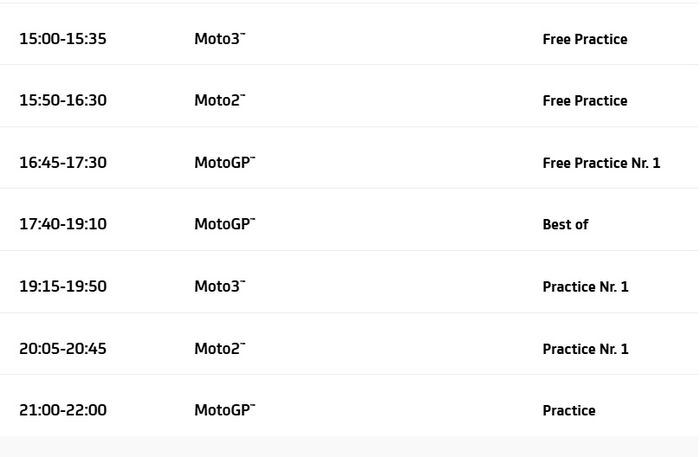
Task: Open the Moto2 Free Practice session at 15:50
Action: [584, 101]
